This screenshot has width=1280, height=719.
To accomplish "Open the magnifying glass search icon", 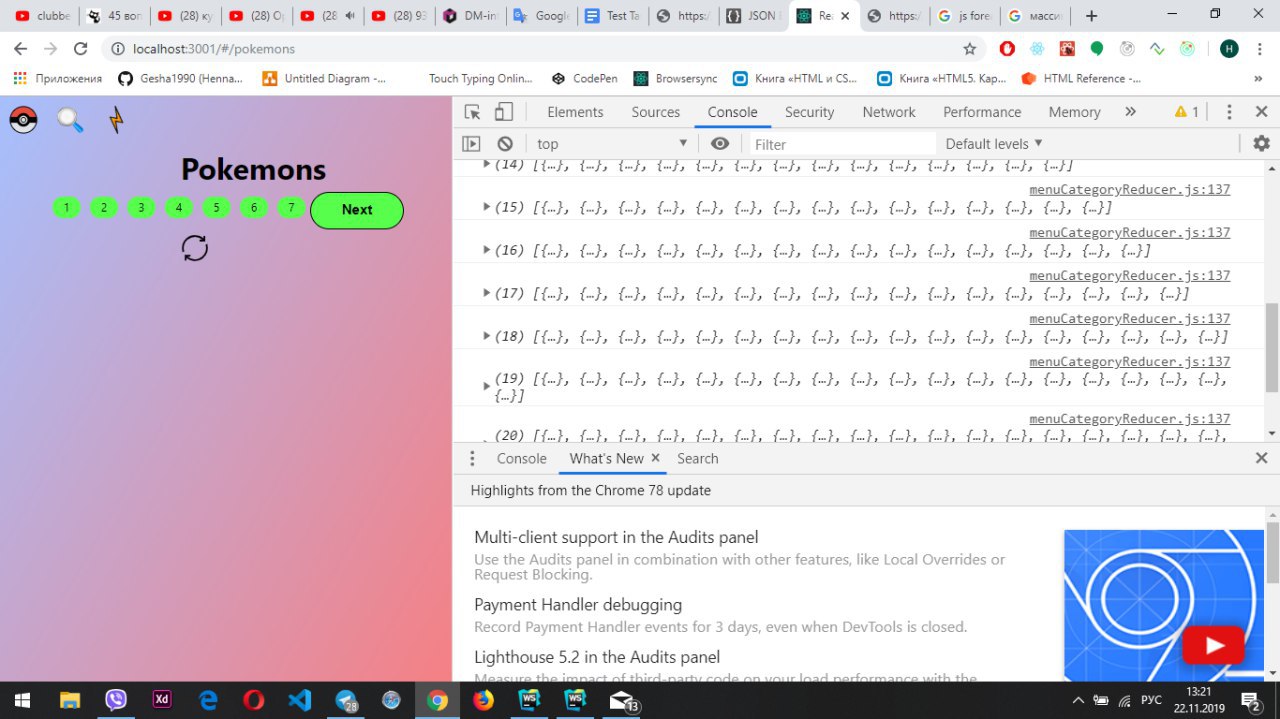I will coord(70,120).
